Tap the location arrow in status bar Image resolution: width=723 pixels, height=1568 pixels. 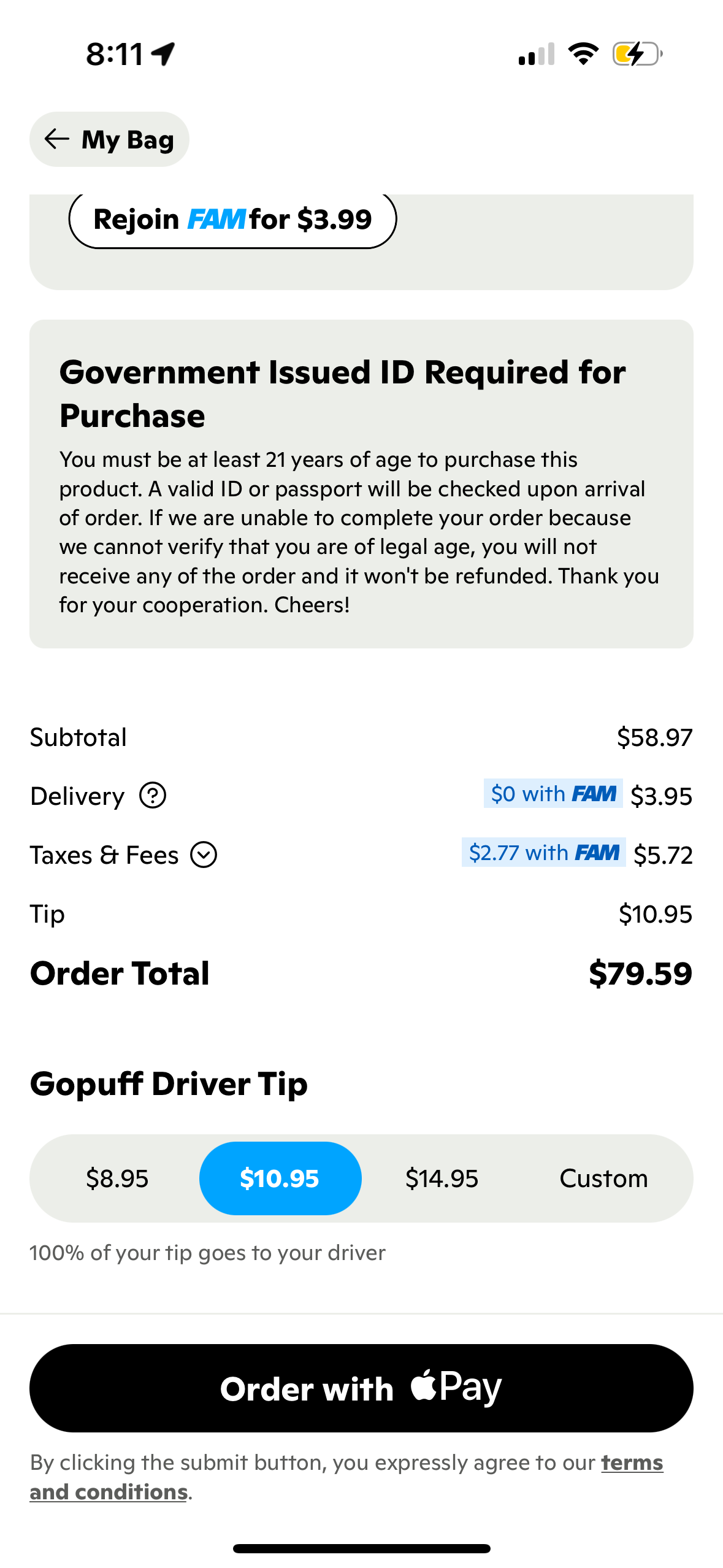click(161, 54)
